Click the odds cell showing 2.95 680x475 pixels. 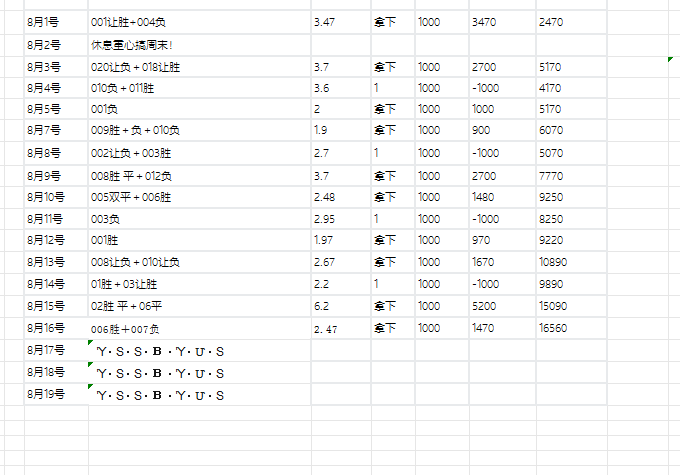[323, 219]
